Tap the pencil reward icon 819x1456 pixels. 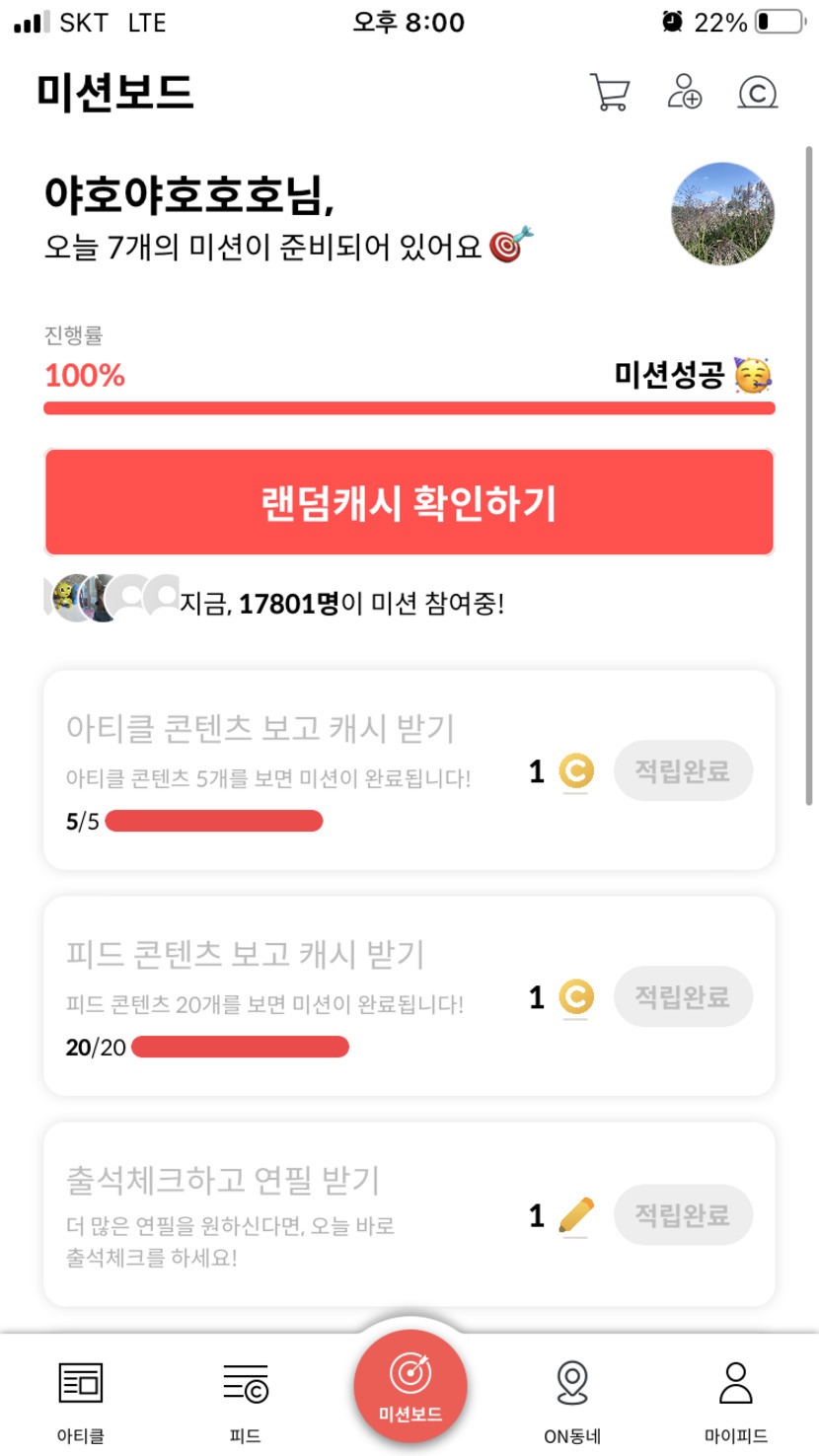(x=575, y=1215)
